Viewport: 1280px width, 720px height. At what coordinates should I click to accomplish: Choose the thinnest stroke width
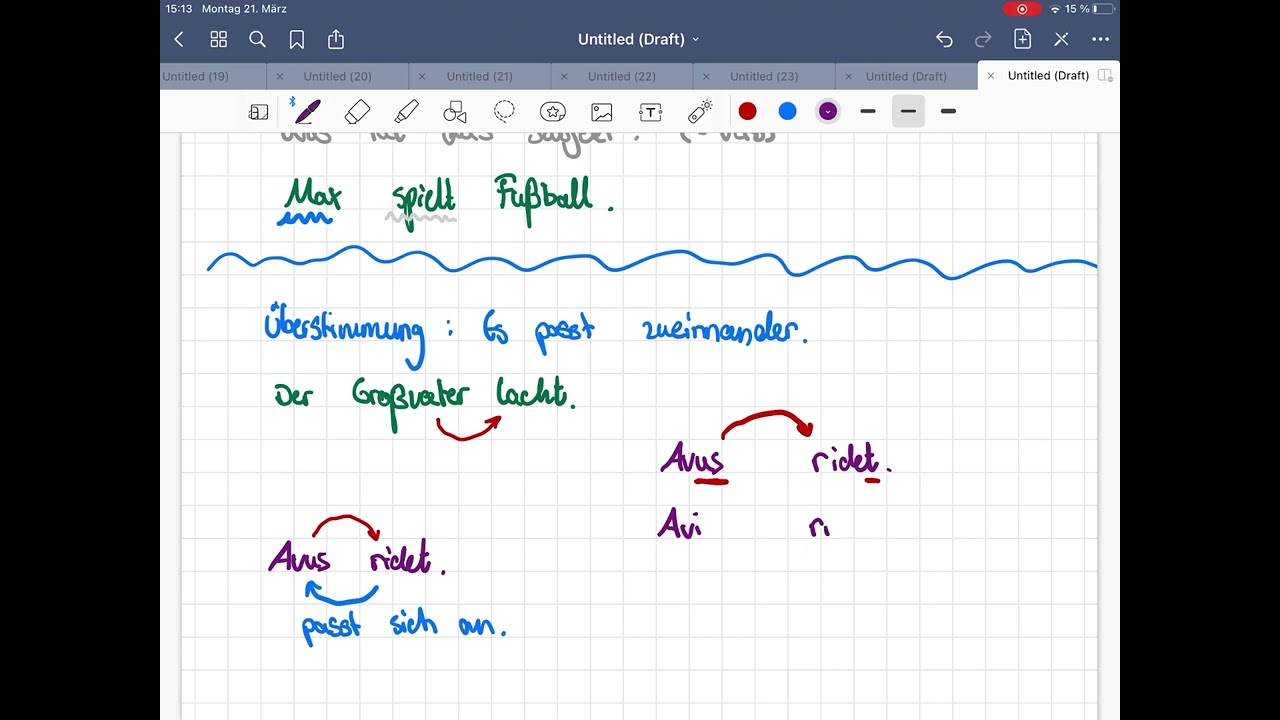(x=868, y=111)
